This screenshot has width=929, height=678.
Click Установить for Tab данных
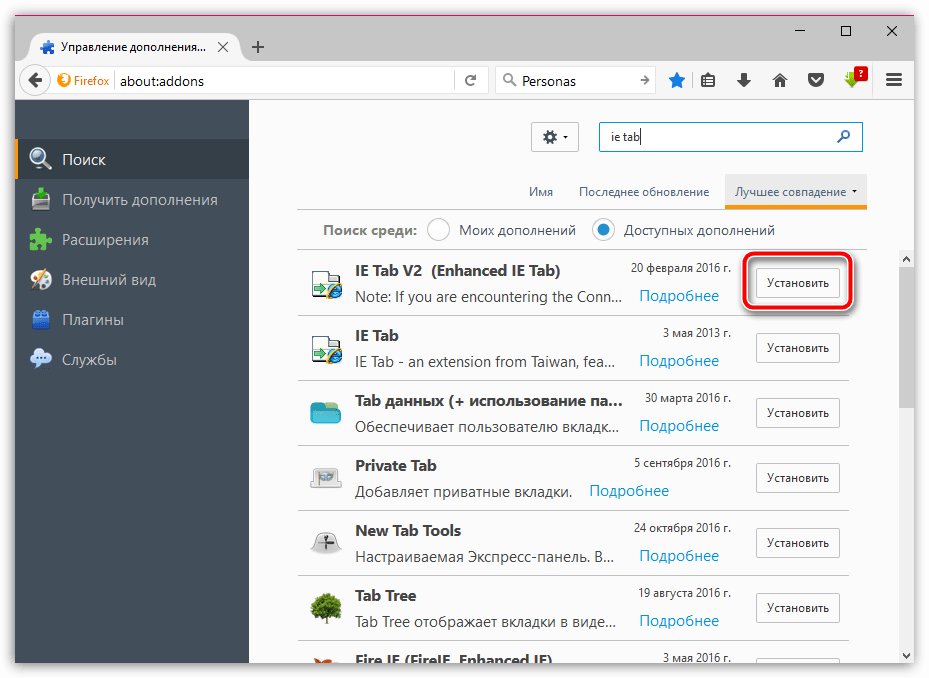797,413
